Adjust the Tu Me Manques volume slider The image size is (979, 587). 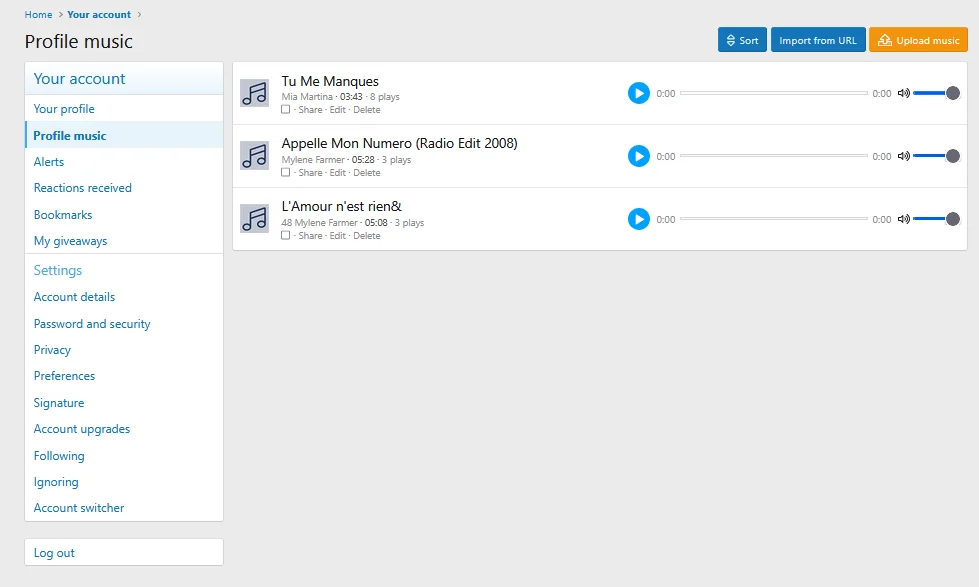(936, 93)
